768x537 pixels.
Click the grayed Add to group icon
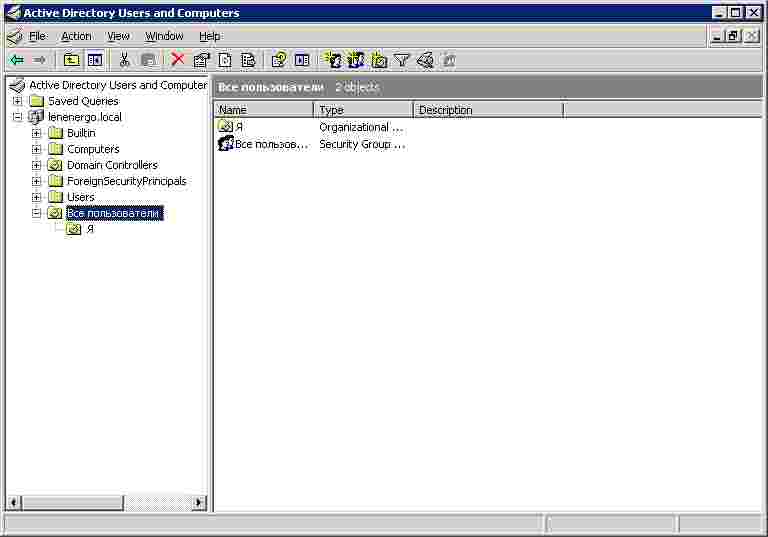pyautogui.click(x=449, y=60)
